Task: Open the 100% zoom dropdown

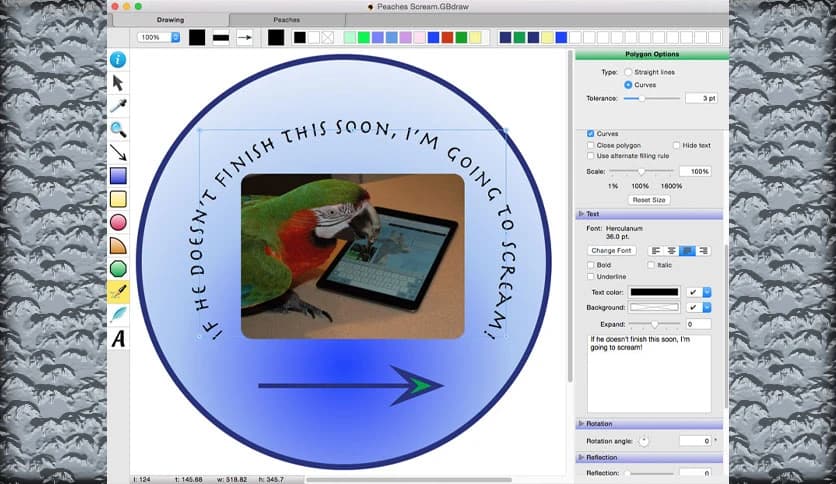Action: pyautogui.click(x=160, y=37)
